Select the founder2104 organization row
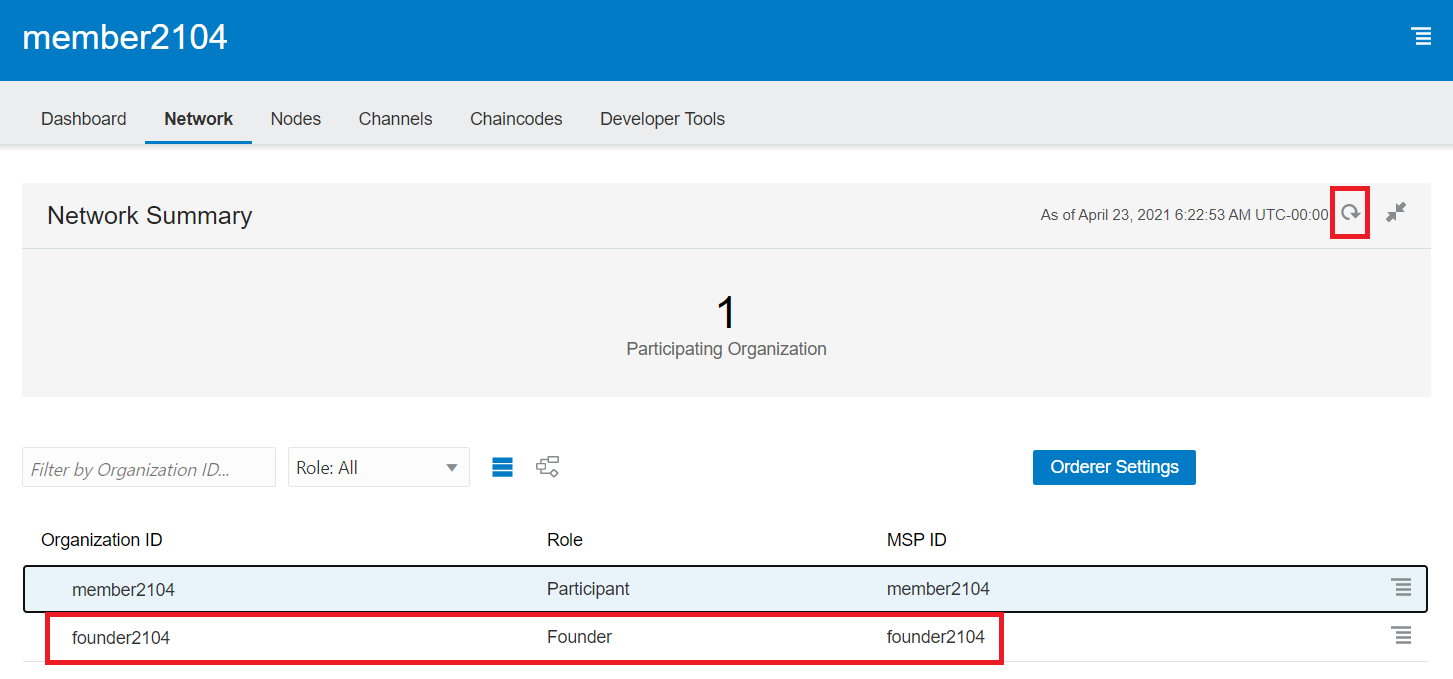1453x679 pixels. [121, 637]
